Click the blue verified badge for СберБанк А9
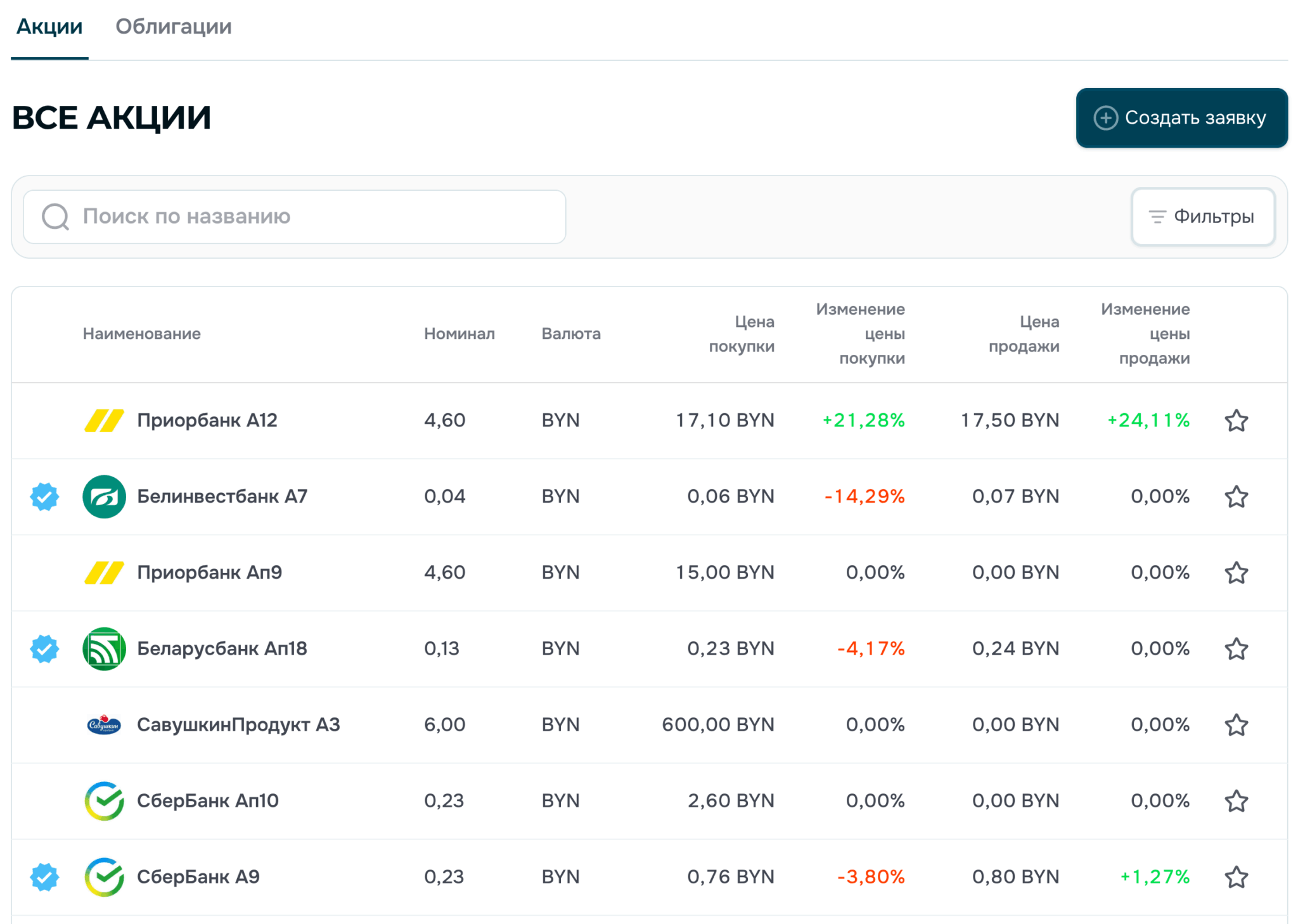 [x=44, y=877]
